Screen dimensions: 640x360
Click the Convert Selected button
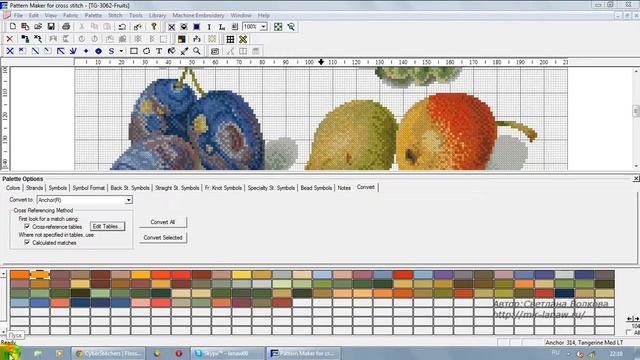[163, 238]
